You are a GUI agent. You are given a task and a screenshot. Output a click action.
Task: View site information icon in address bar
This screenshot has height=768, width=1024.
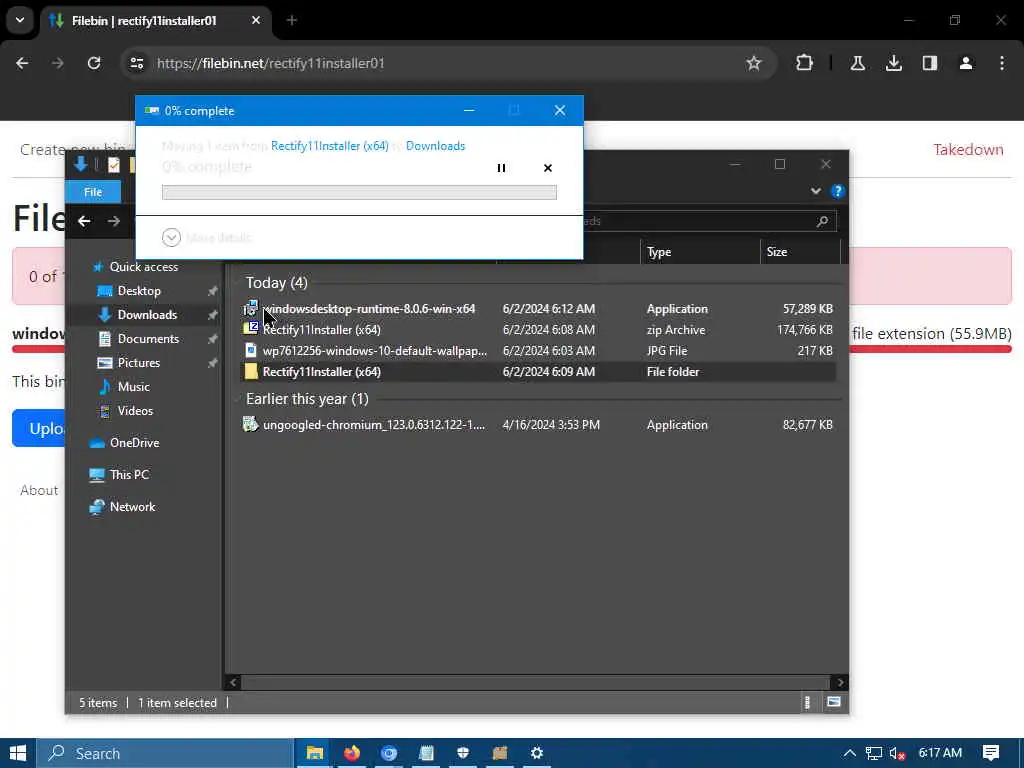point(136,63)
